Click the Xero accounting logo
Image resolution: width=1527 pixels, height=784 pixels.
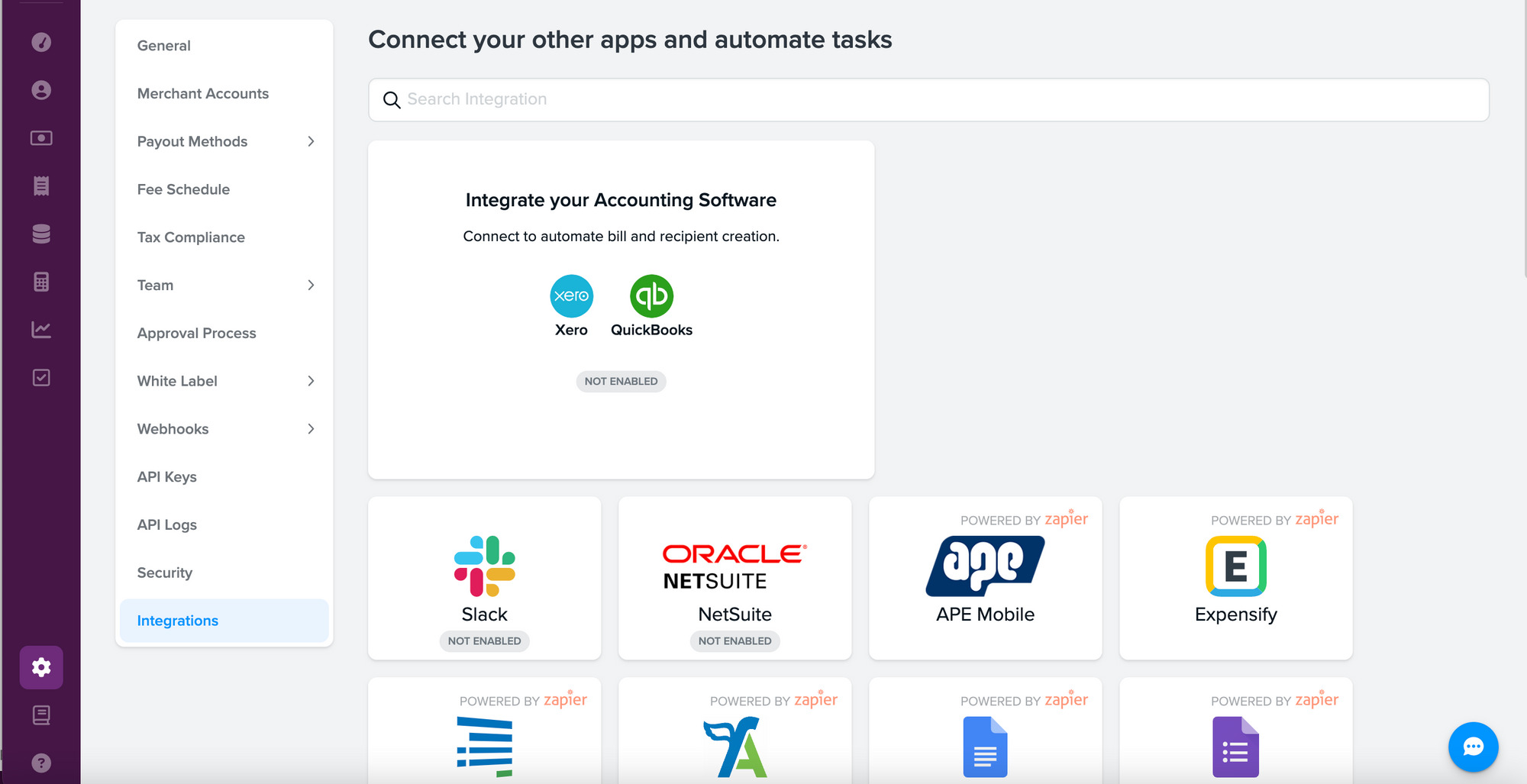point(571,296)
